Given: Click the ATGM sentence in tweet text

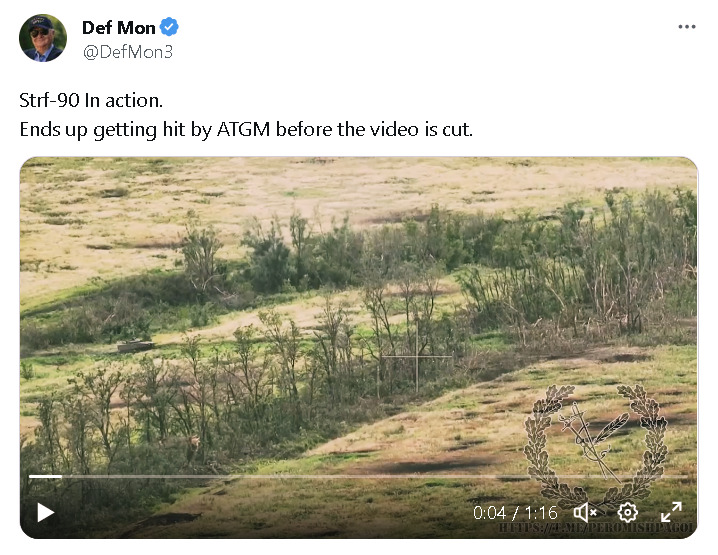Looking at the screenshot, I should pyautogui.click(x=246, y=130).
